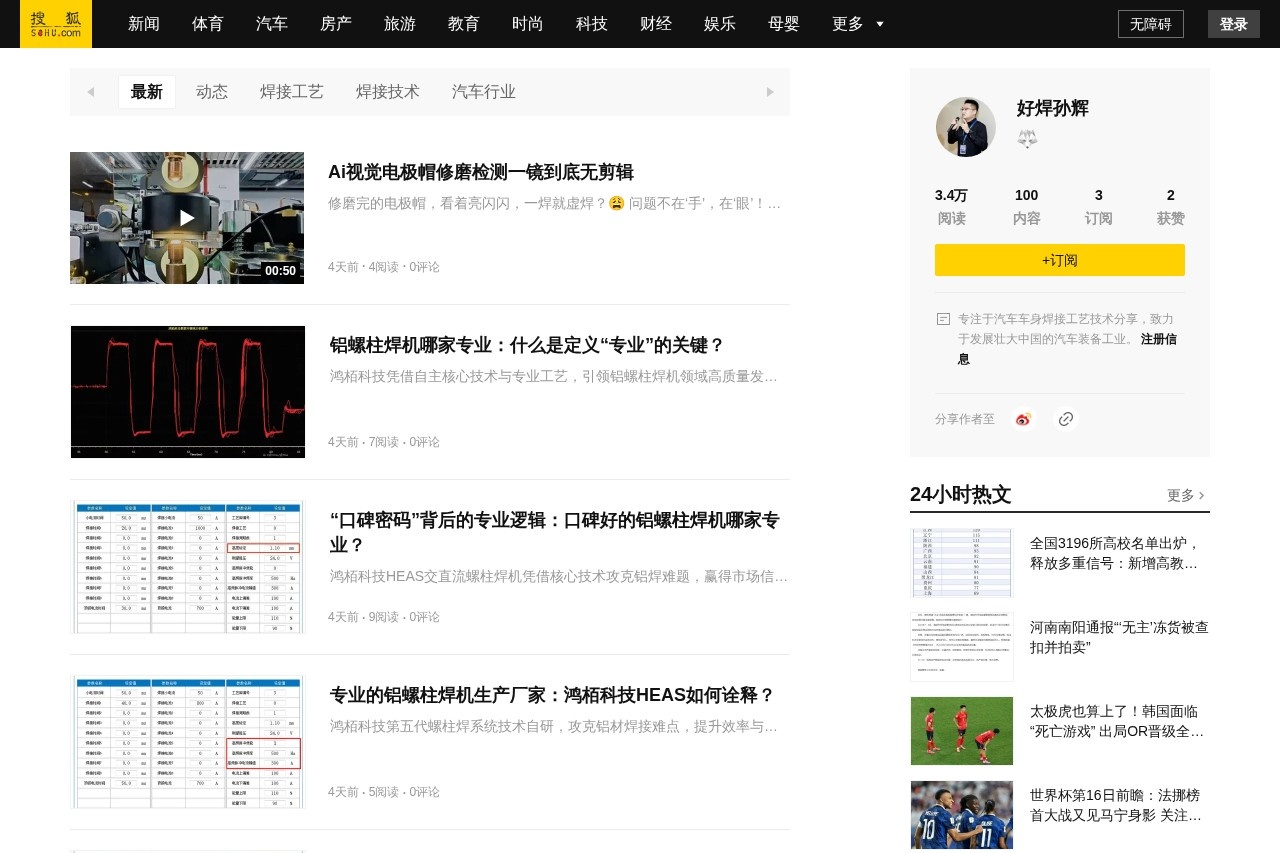Screen dimensions: 1280x853
Task: Open article 口碑密码背后的专业逻辑
Action: click(554, 532)
